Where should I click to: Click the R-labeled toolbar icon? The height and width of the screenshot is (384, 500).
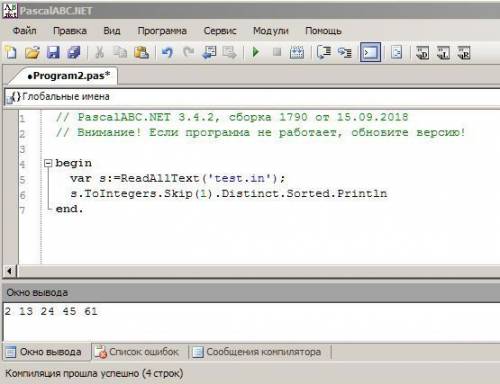tap(464, 53)
